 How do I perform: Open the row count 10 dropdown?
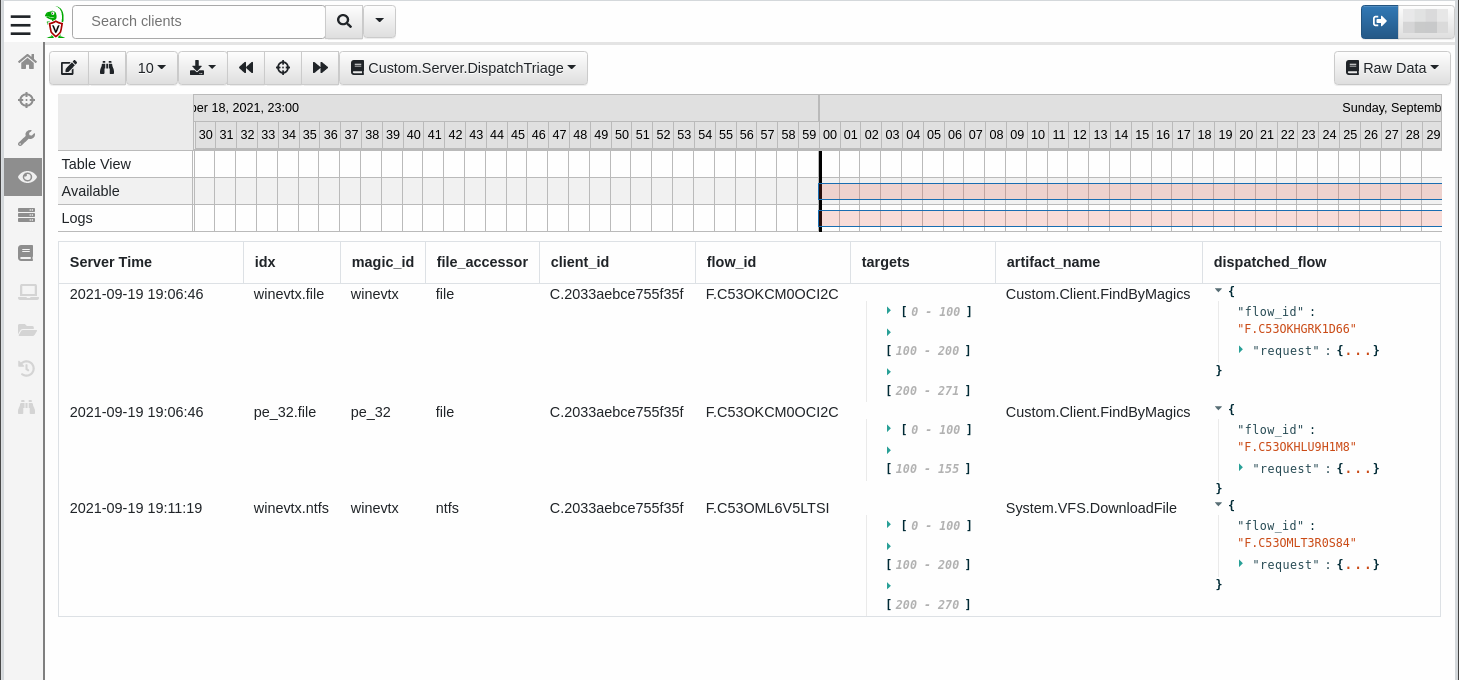tap(152, 68)
